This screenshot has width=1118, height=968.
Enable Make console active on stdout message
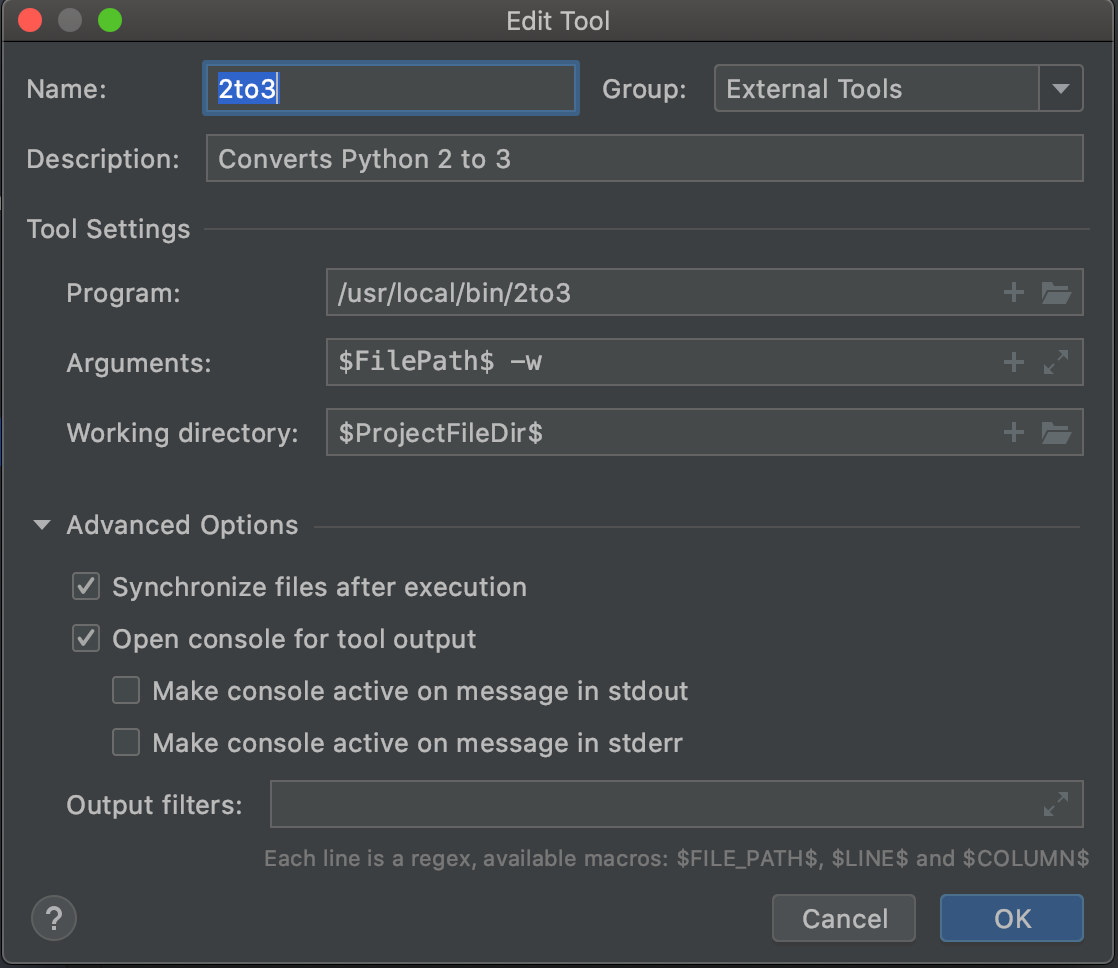[126, 691]
